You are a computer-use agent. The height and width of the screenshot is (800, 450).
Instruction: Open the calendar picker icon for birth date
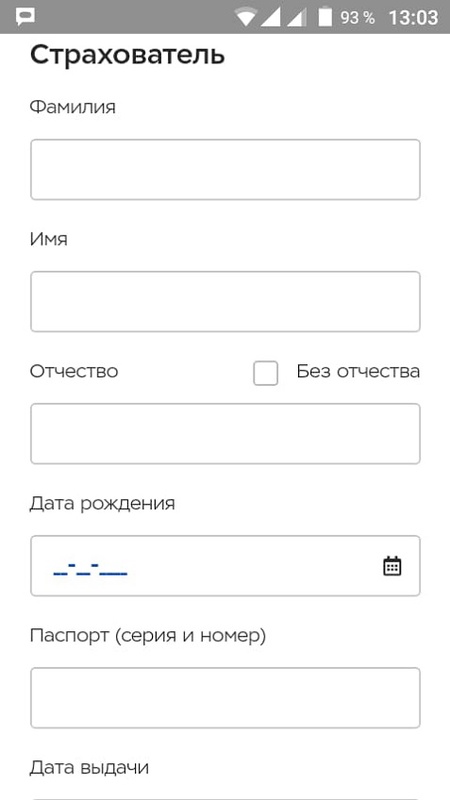pyautogui.click(x=392, y=566)
